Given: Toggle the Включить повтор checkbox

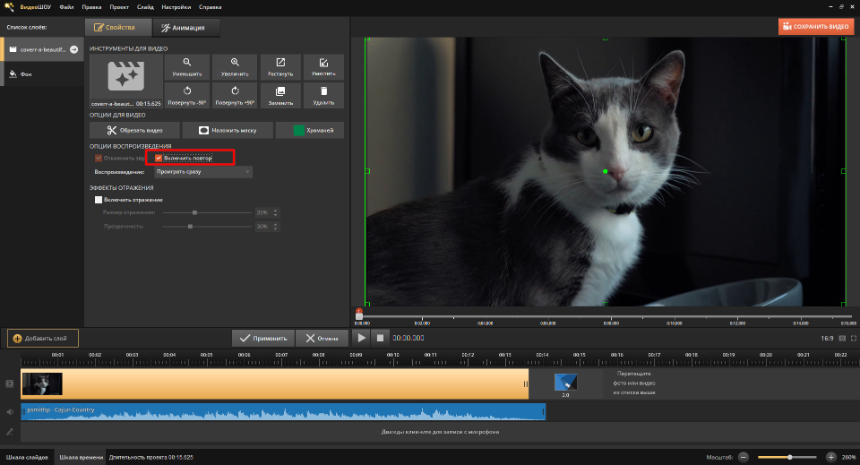Looking at the screenshot, I should tap(158, 157).
